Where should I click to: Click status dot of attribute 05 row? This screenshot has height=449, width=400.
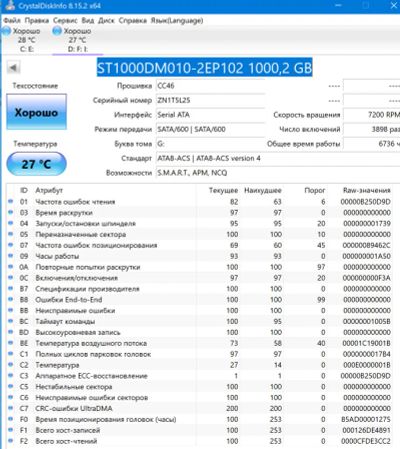pyautogui.click(x=10, y=234)
